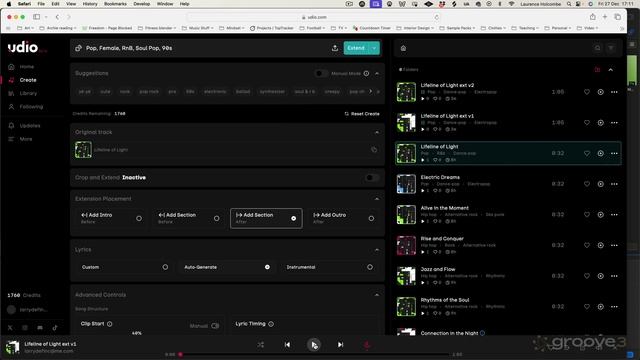Click the Extend button

[x=356, y=48]
